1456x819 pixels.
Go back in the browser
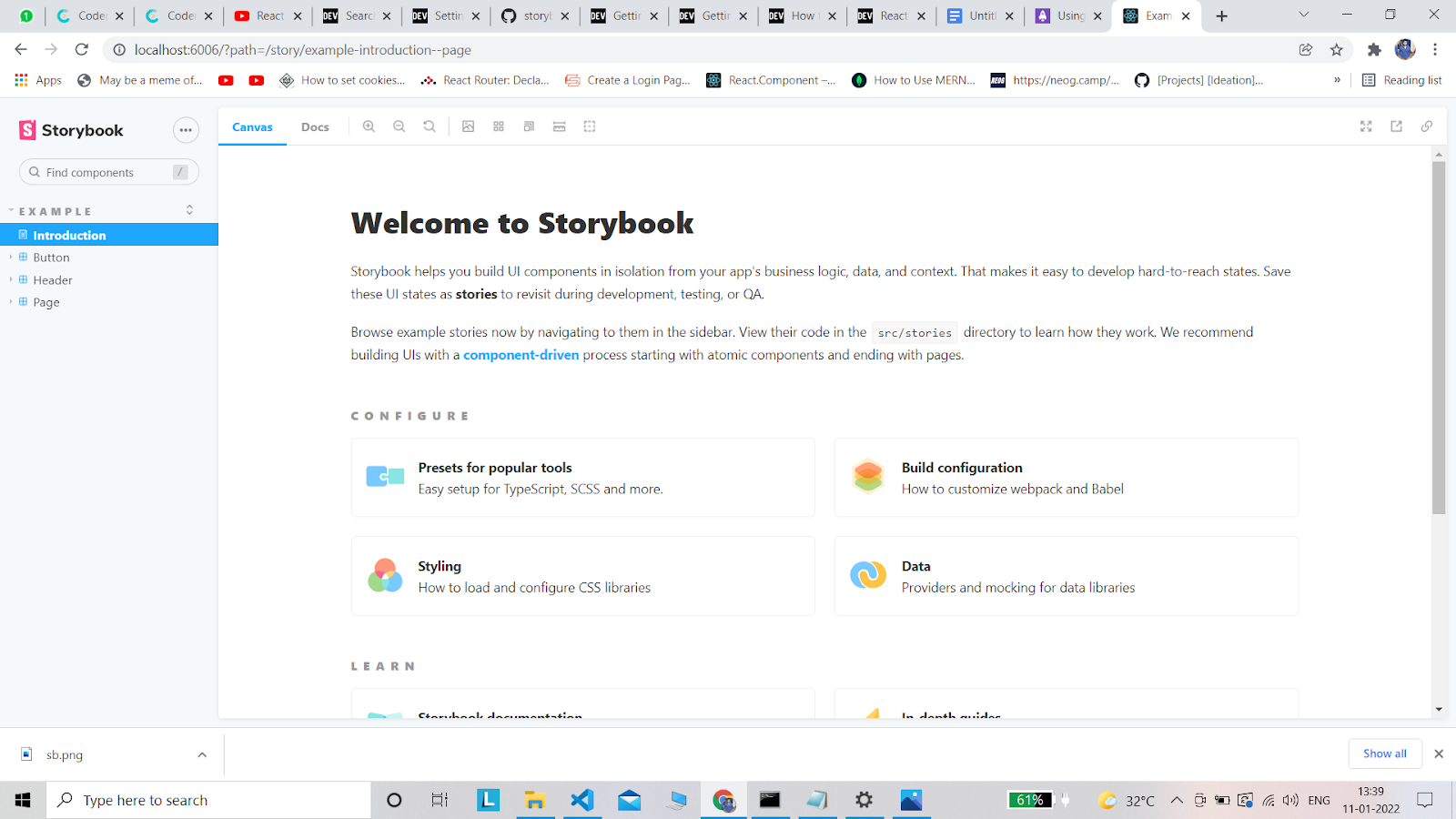[21, 49]
